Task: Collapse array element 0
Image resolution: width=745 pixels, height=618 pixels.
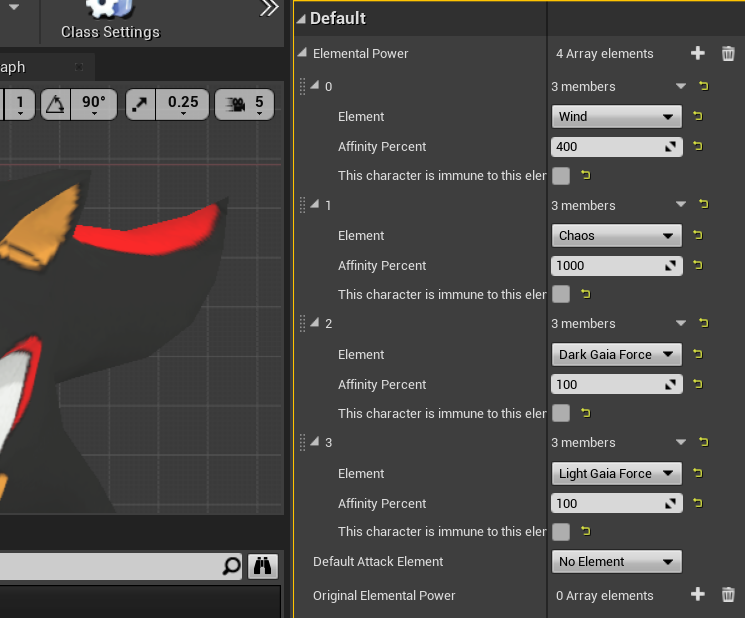Action: click(x=315, y=86)
